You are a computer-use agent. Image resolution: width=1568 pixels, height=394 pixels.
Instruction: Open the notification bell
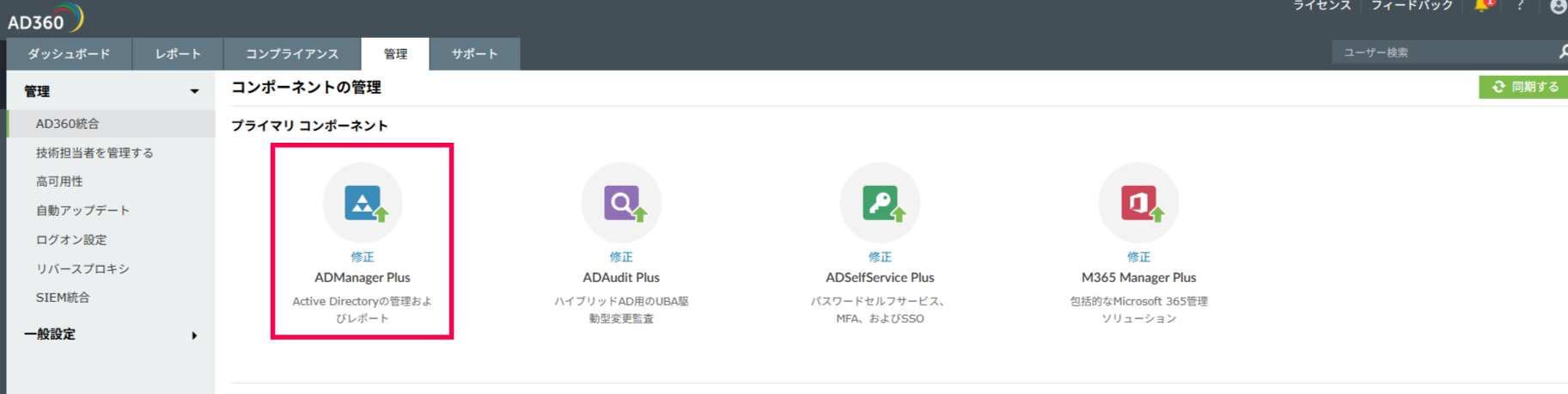pyautogui.click(x=1483, y=6)
